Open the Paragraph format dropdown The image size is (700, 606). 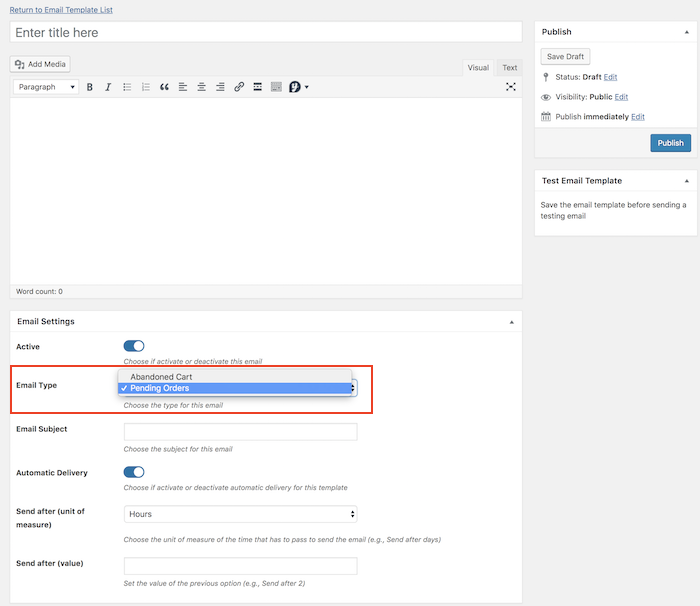tap(47, 87)
